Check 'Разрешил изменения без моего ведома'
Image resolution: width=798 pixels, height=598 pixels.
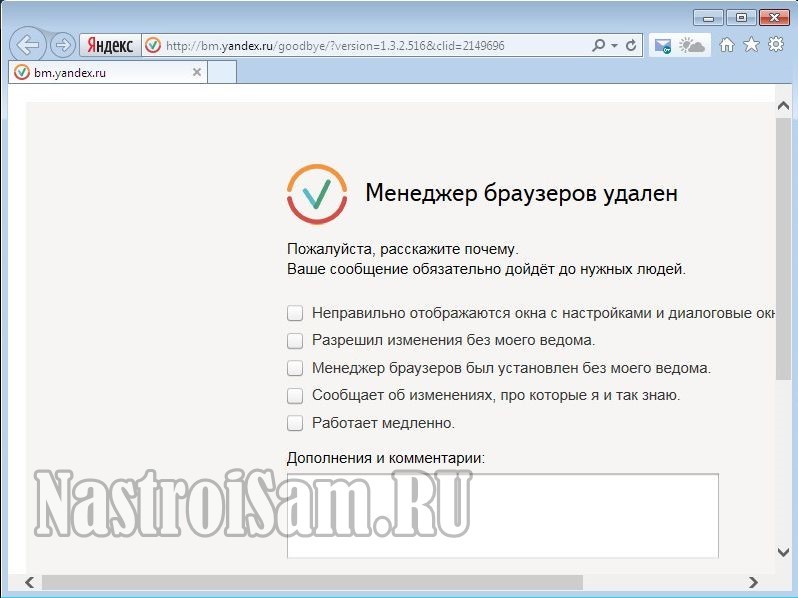tap(295, 340)
